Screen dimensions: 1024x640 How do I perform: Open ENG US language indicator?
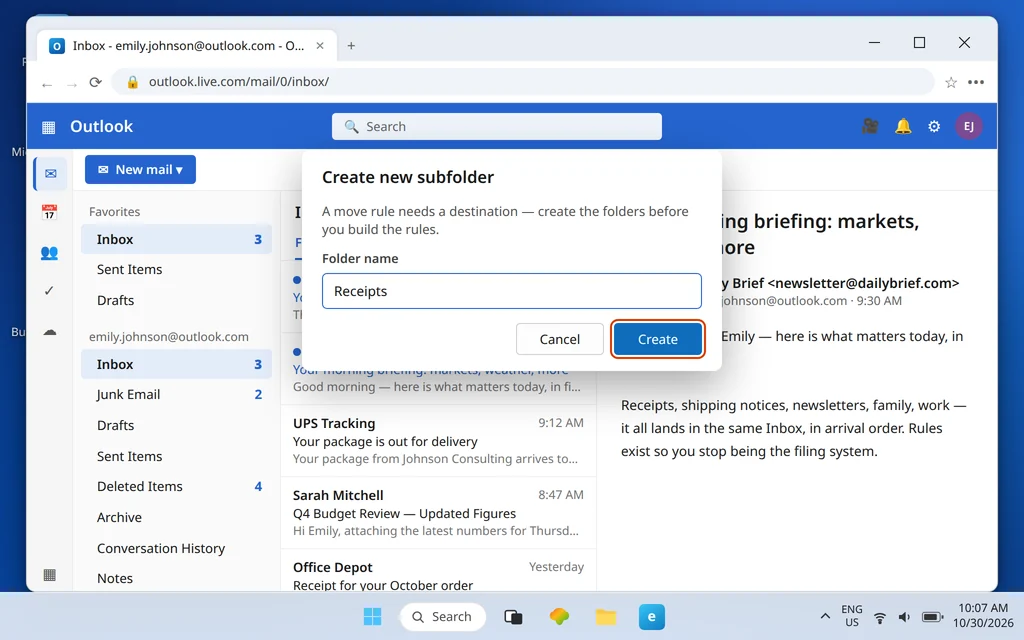852,616
